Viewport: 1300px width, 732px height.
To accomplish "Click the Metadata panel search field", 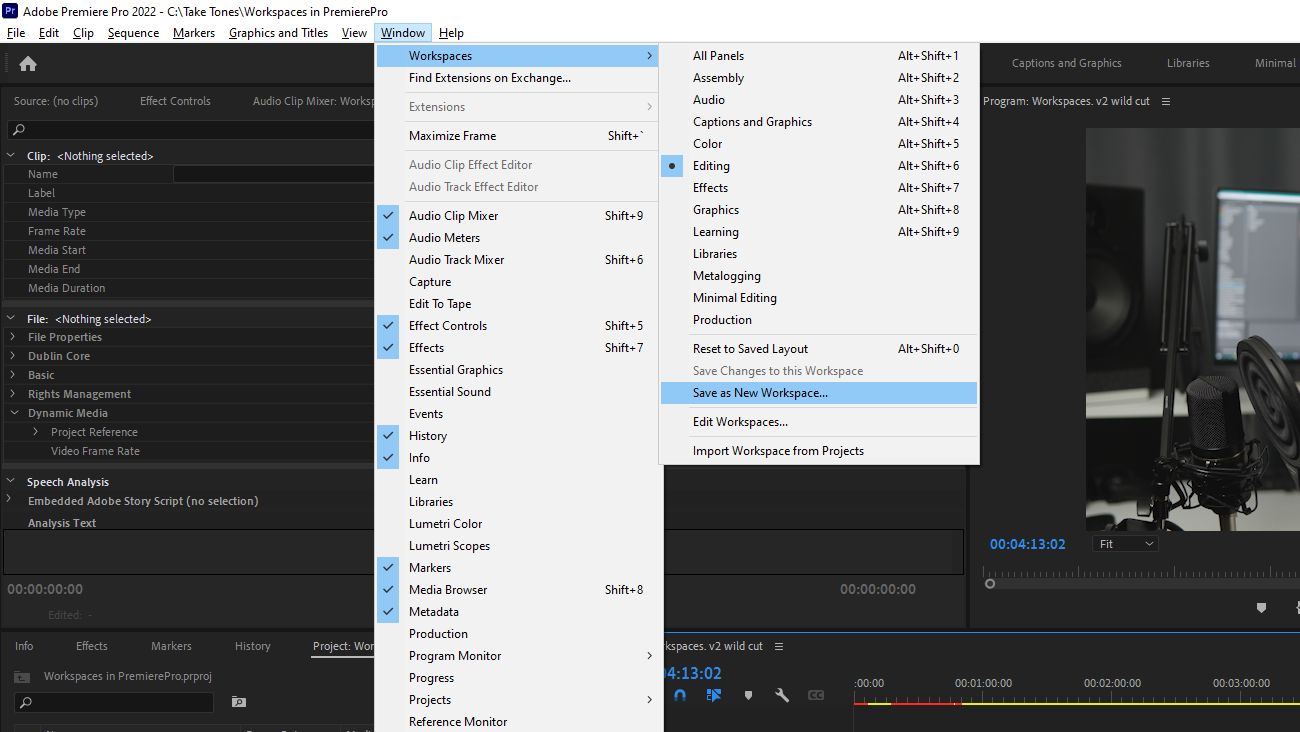I will click(x=190, y=130).
